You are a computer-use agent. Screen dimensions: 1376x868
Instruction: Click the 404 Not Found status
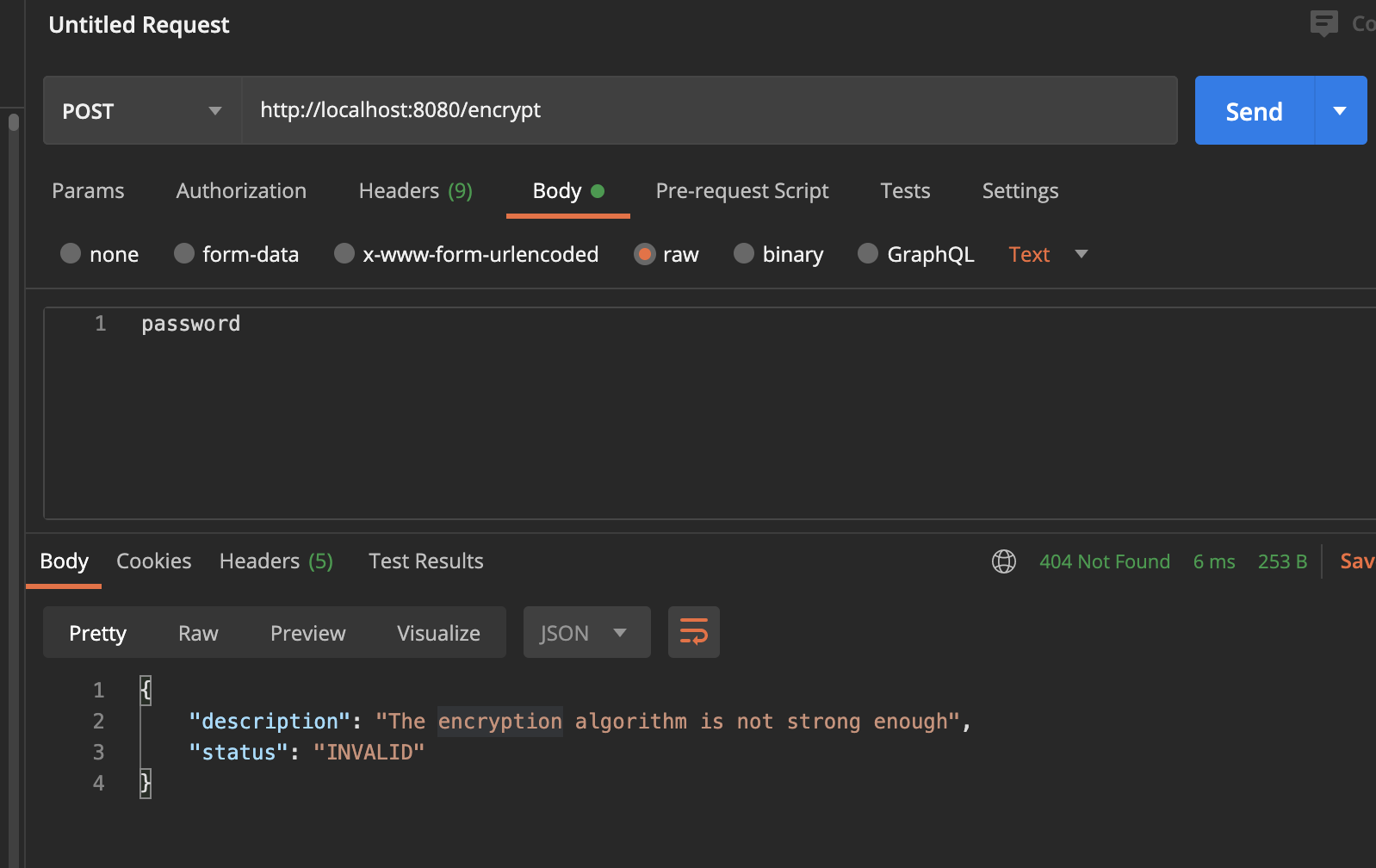coord(1104,561)
